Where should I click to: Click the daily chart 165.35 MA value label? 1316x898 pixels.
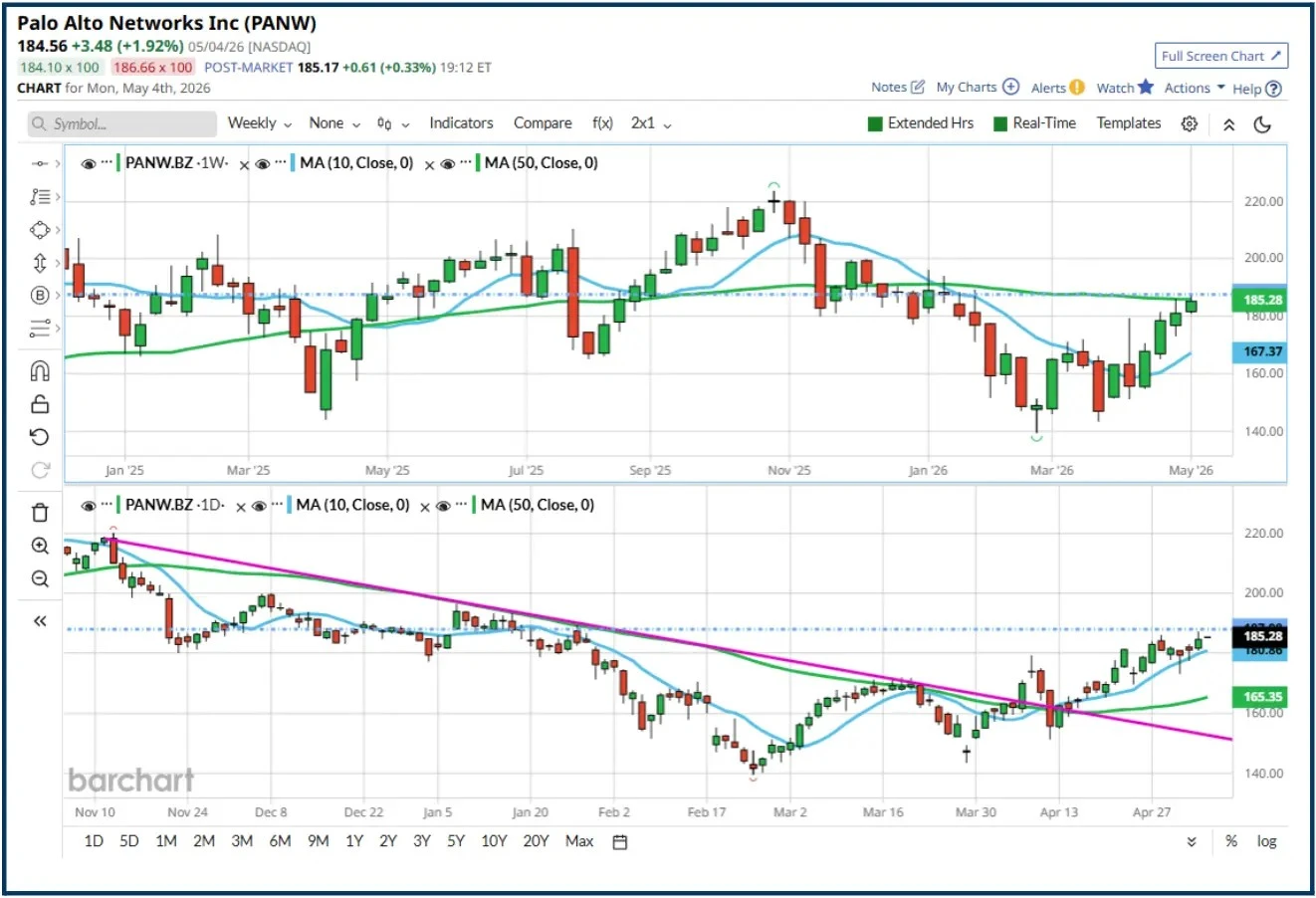point(1261,697)
